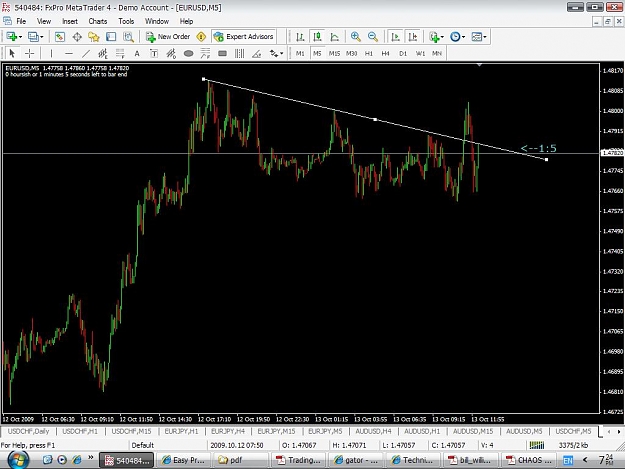Toggle Chart Shift icon
This screenshot has height=469, width=625.
click(x=413, y=37)
